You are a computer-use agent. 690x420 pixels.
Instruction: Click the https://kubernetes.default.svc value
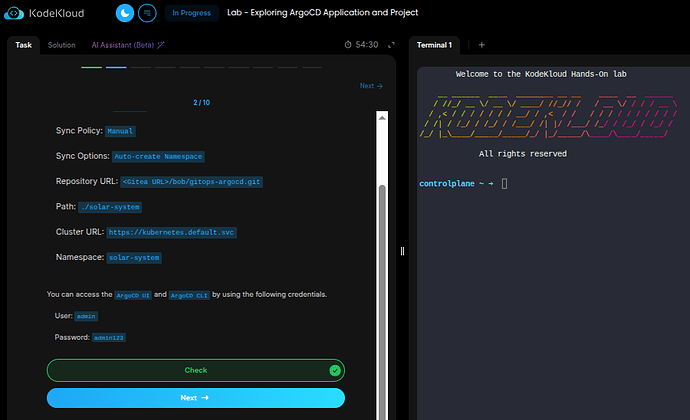172,232
